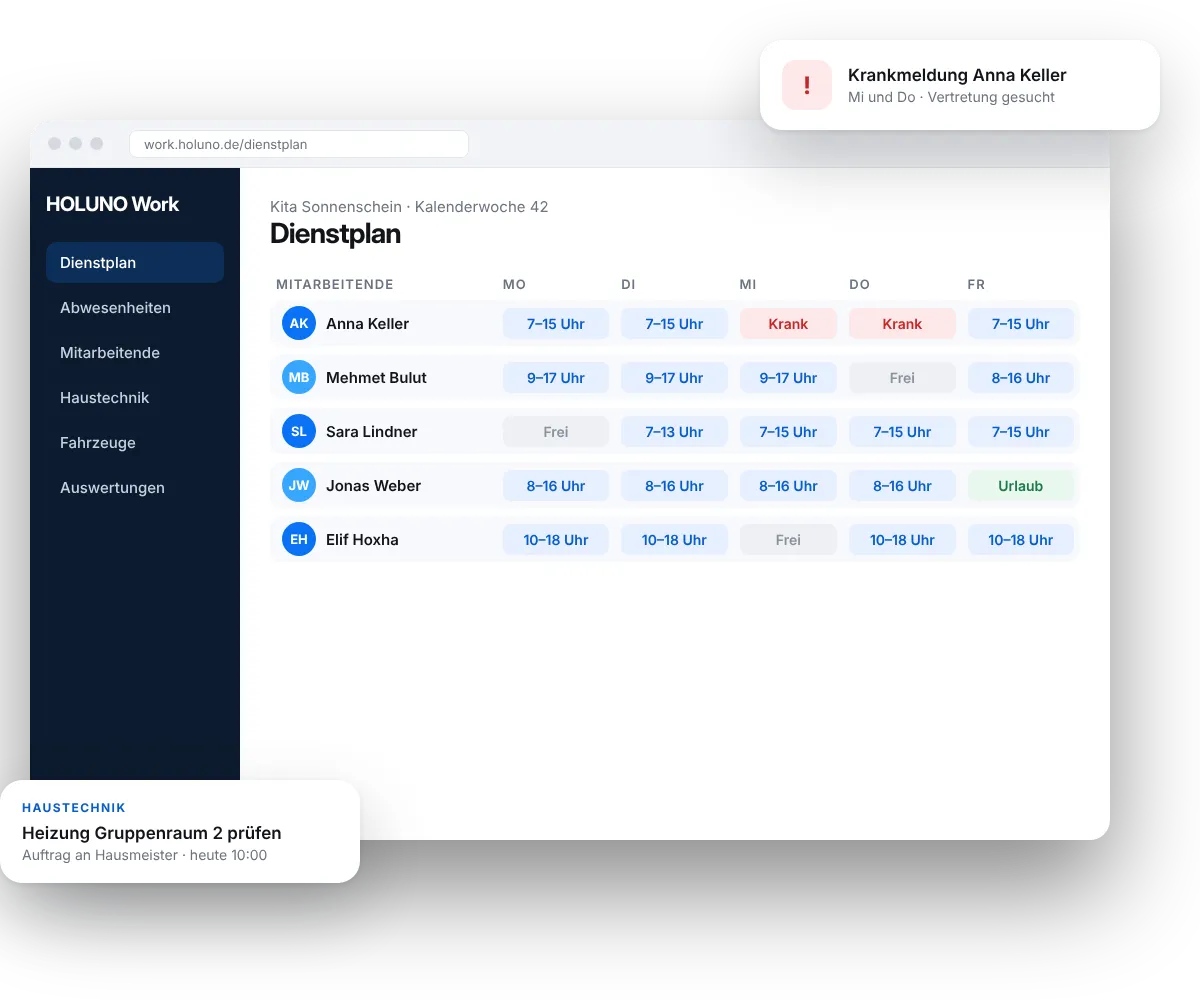
Task: Select Jonas Weber's Monday 8–16 Uhr shift
Action: click(x=556, y=486)
